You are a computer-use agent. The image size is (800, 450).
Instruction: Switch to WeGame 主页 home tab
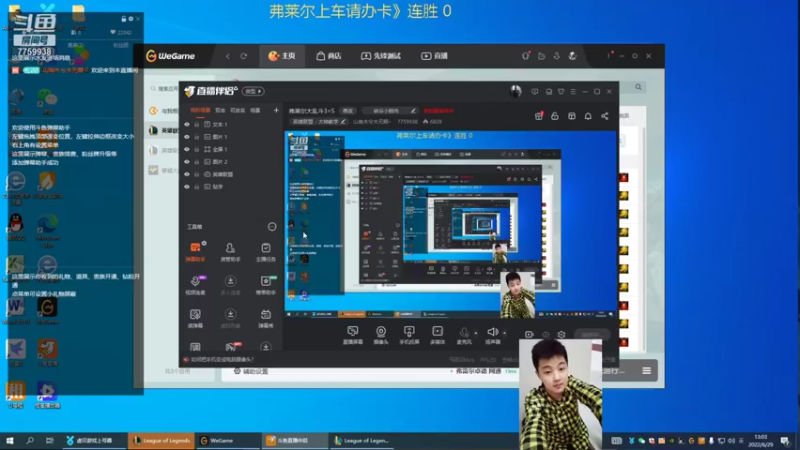[282, 56]
